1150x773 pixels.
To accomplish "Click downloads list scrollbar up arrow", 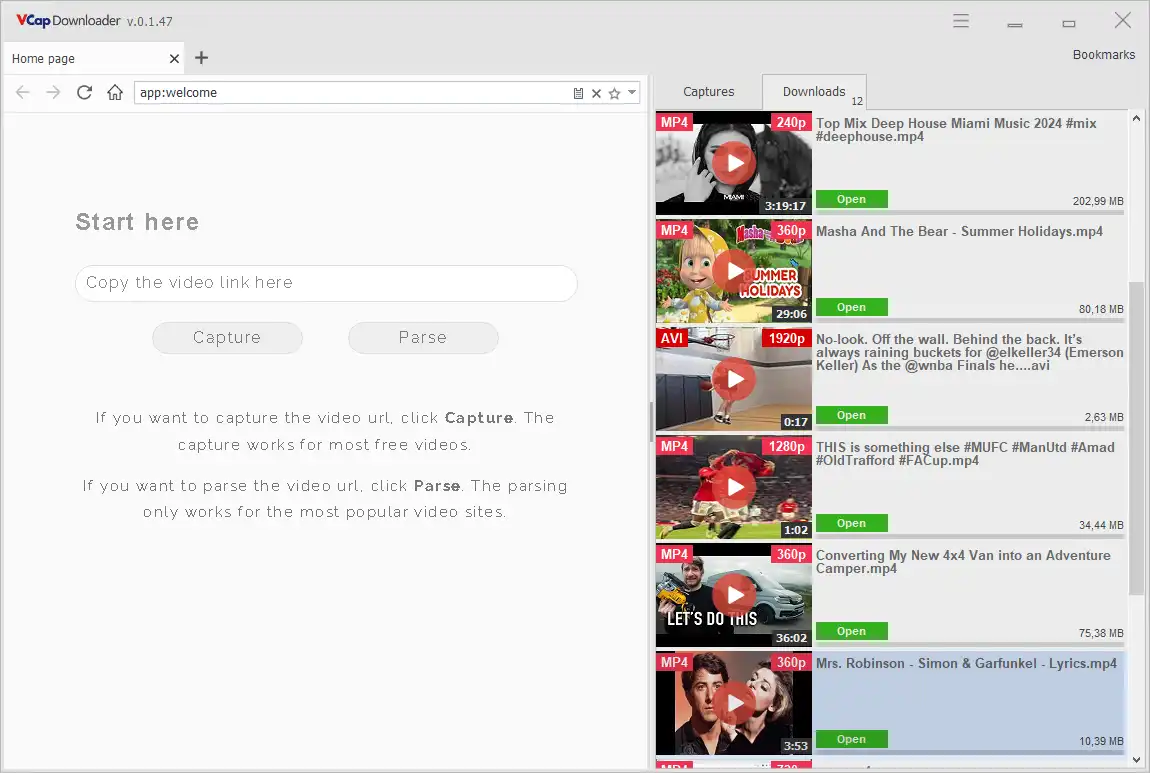I will 1136,118.
